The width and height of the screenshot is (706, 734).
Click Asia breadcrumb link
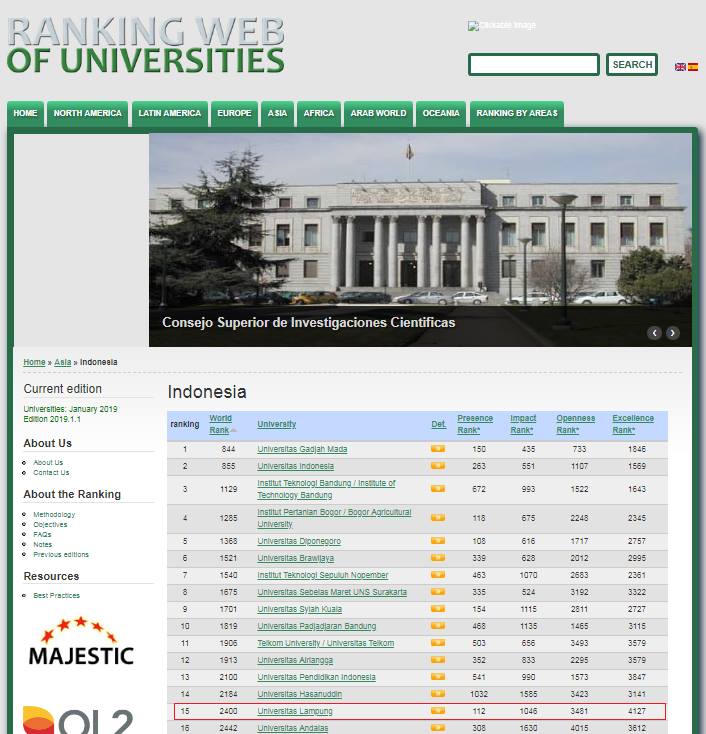point(63,362)
